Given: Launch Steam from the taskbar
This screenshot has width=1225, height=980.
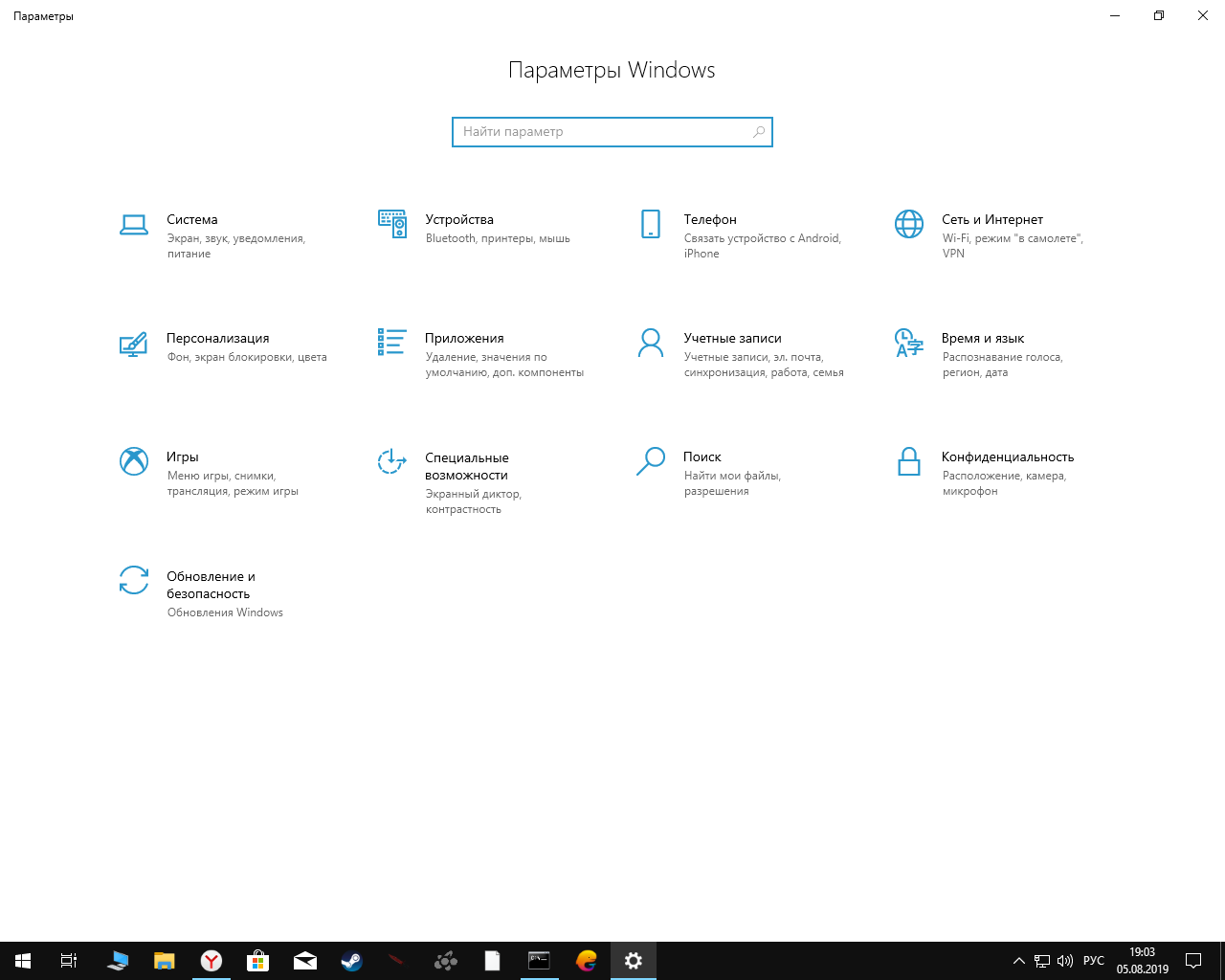Looking at the screenshot, I should (351, 961).
